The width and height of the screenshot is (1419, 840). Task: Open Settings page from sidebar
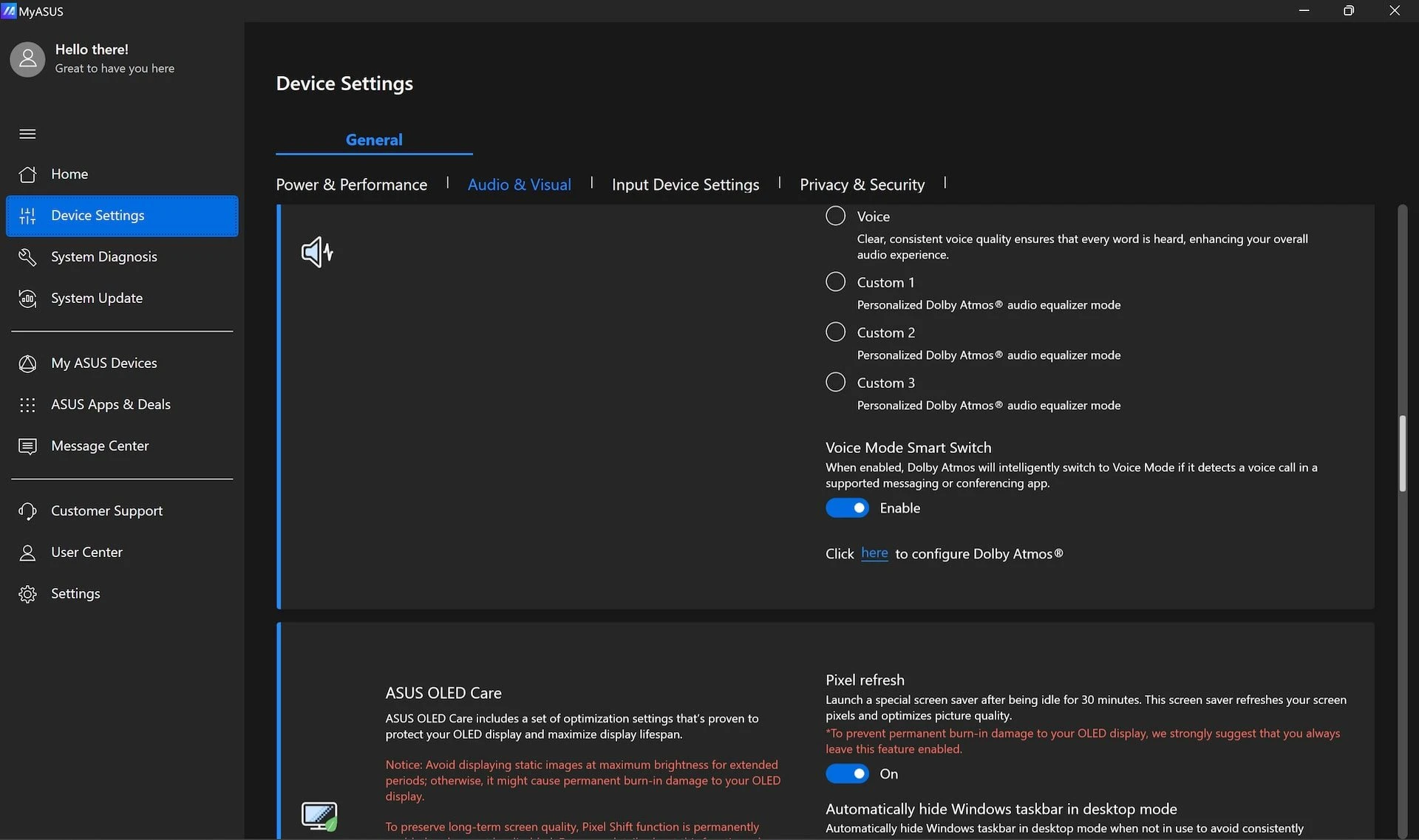tap(122, 594)
